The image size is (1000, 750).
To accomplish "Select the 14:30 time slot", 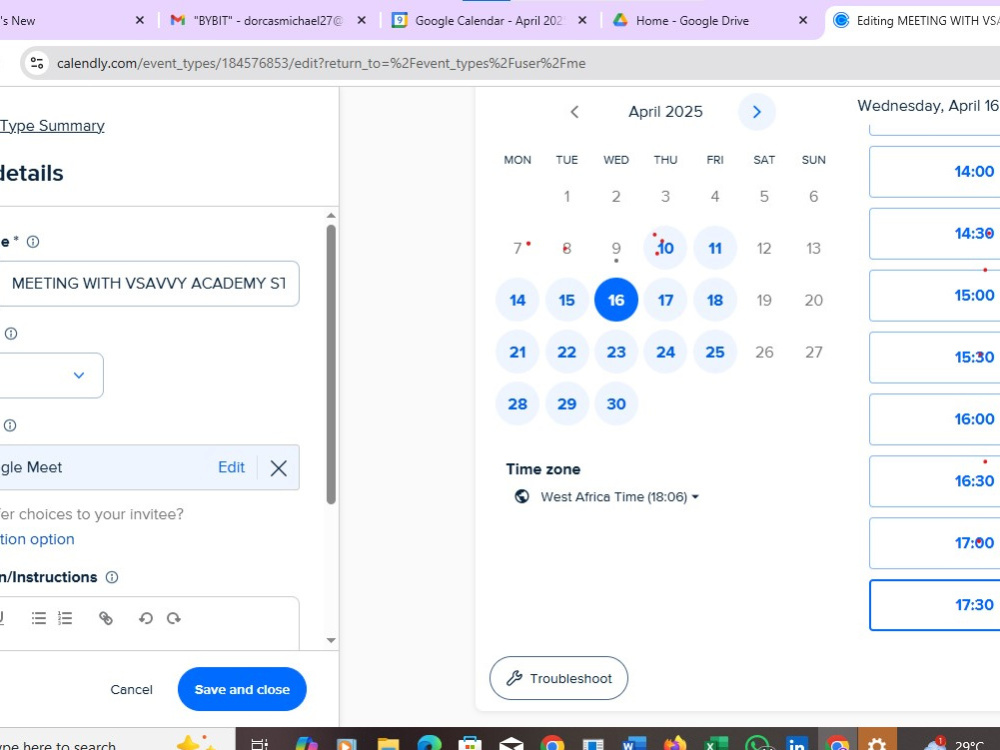I will [x=934, y=233].
